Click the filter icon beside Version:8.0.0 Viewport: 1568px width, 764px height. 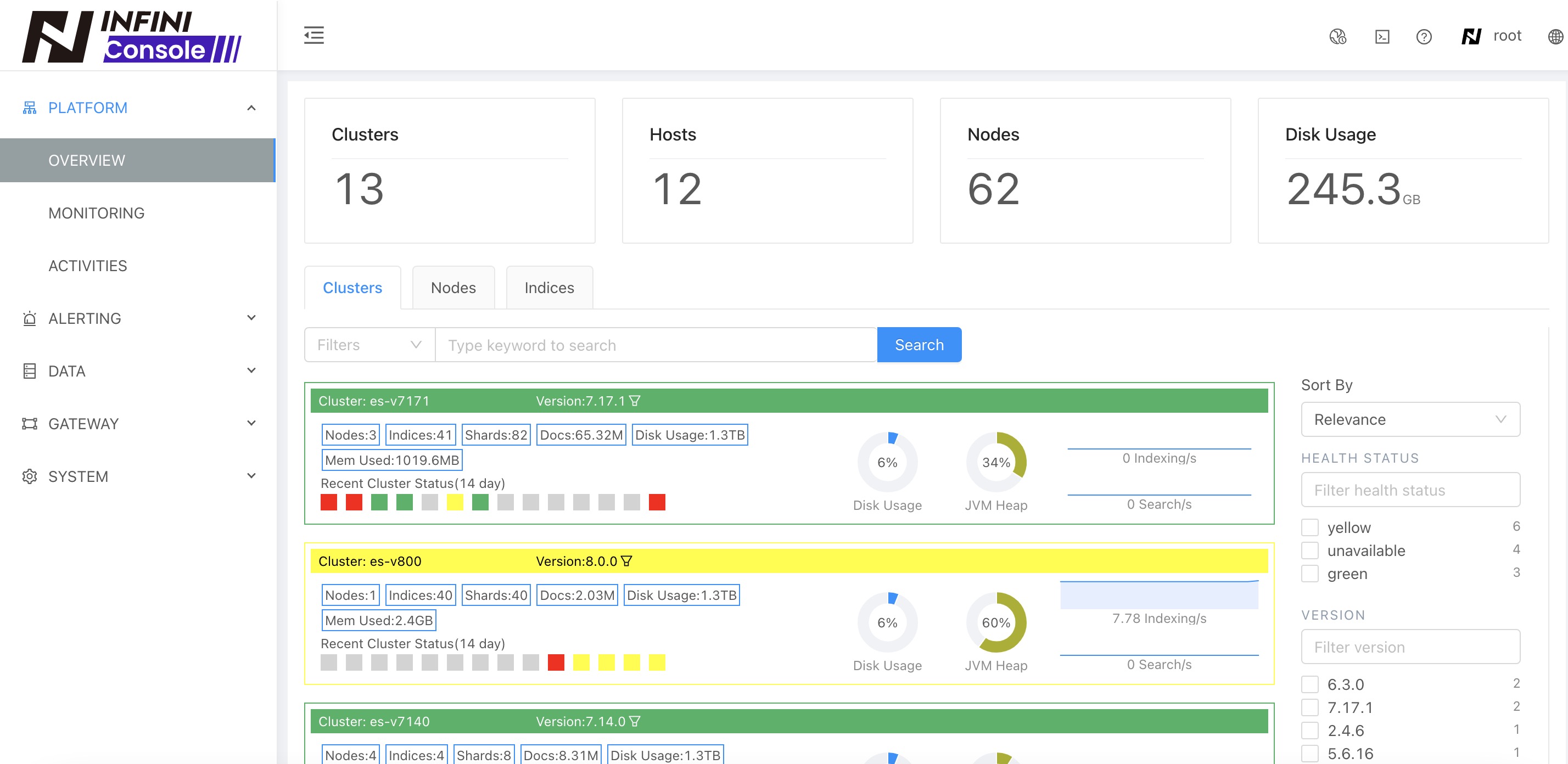[627, 561]
